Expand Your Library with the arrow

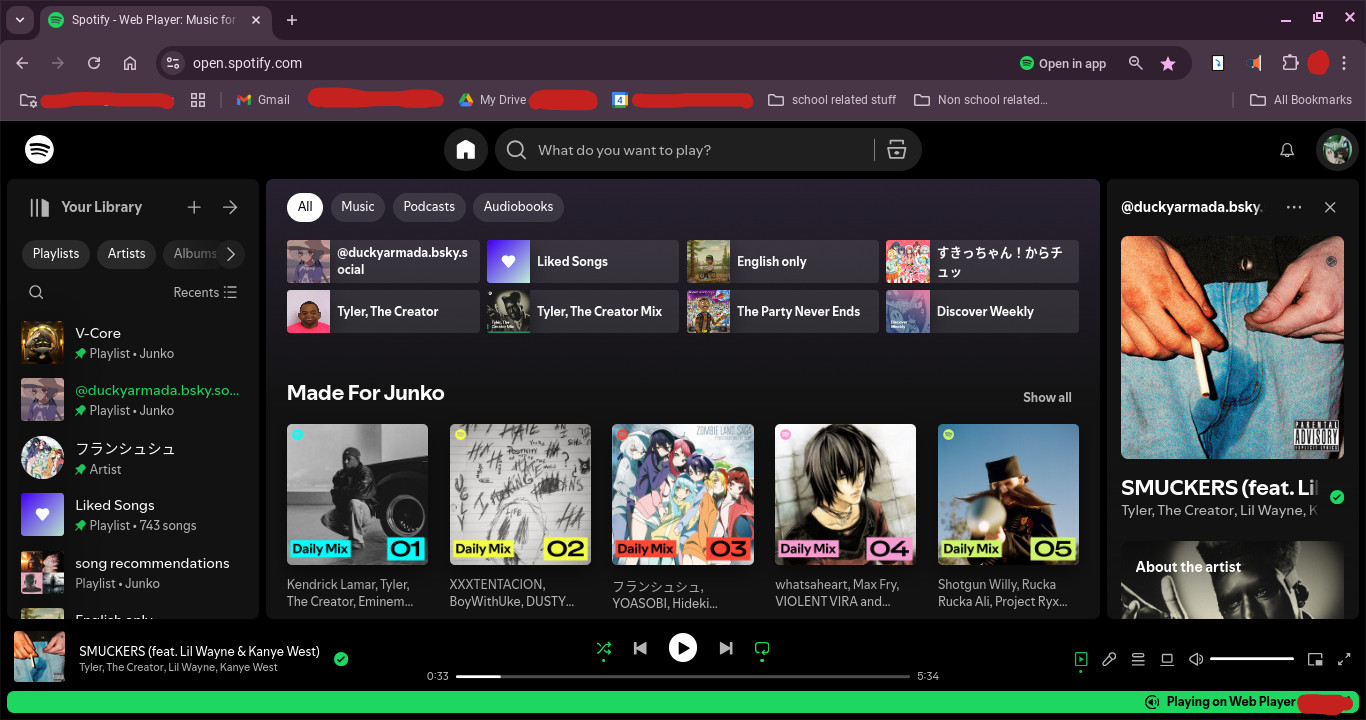tap(230, 207)
